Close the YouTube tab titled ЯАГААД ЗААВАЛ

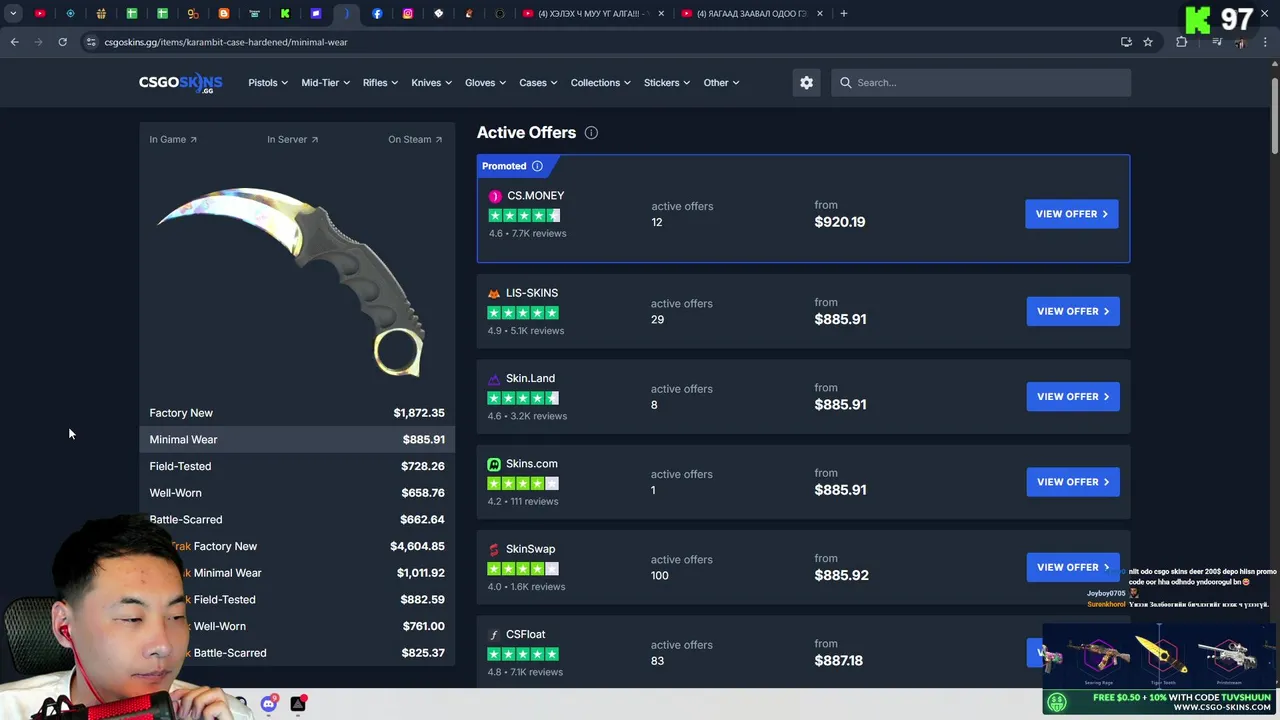click(820, 14)
